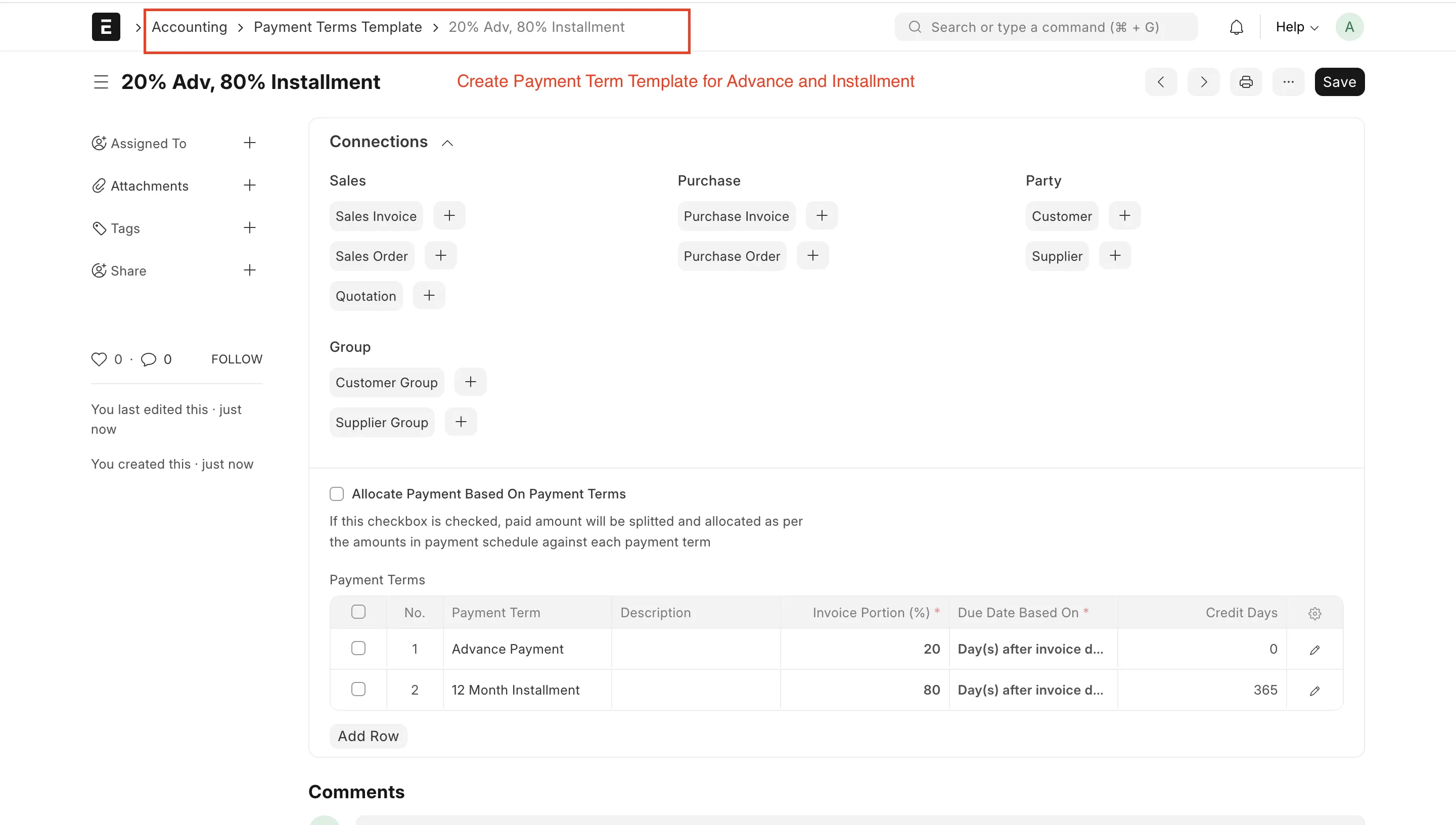Click Add Row under Payment Terms
Image resolution: width=1456 pixels, height=825 pixels.
click(368, 736)
